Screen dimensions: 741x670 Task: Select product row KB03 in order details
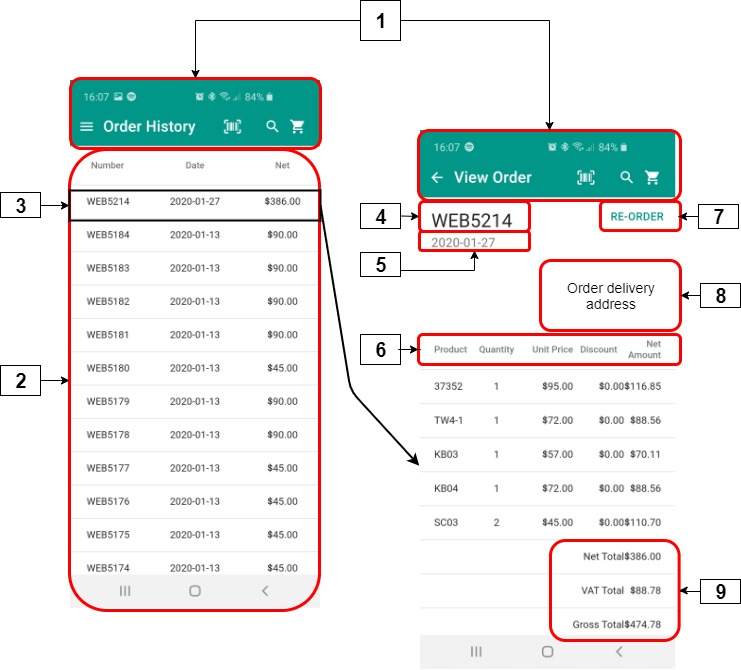(547, 454)
